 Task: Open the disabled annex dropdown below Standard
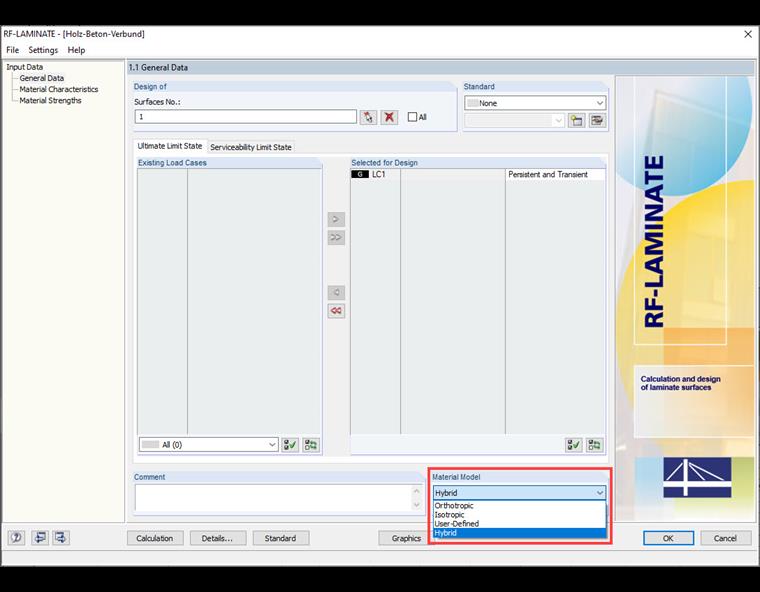tap(514, 120)
